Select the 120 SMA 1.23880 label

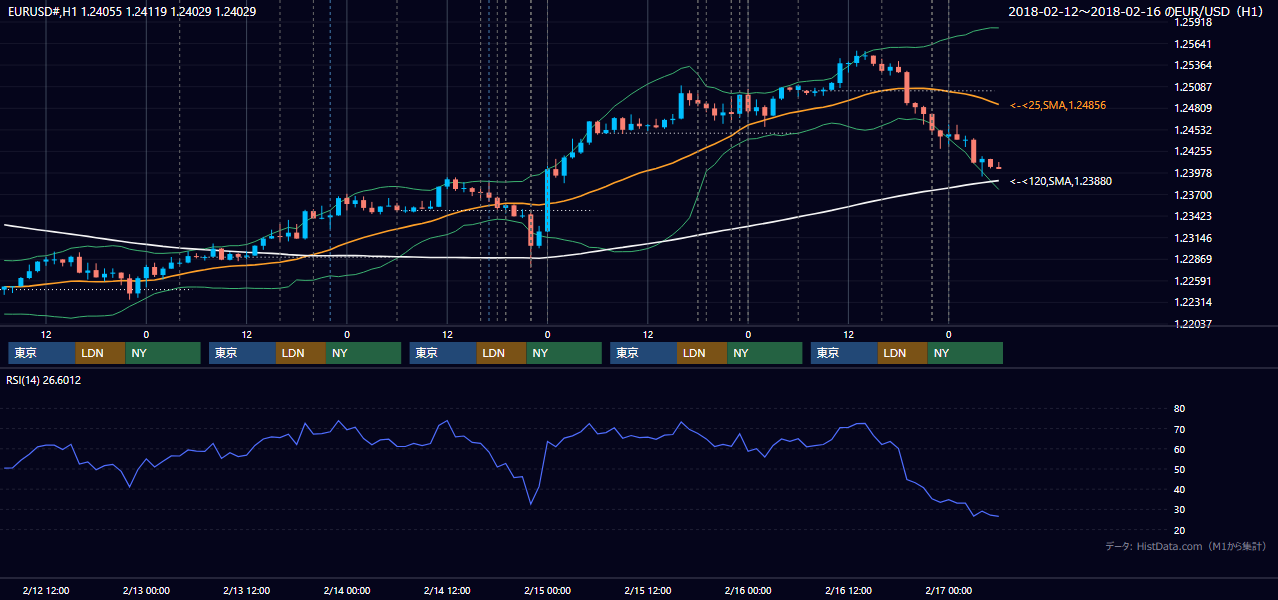tap(1061, 181)
